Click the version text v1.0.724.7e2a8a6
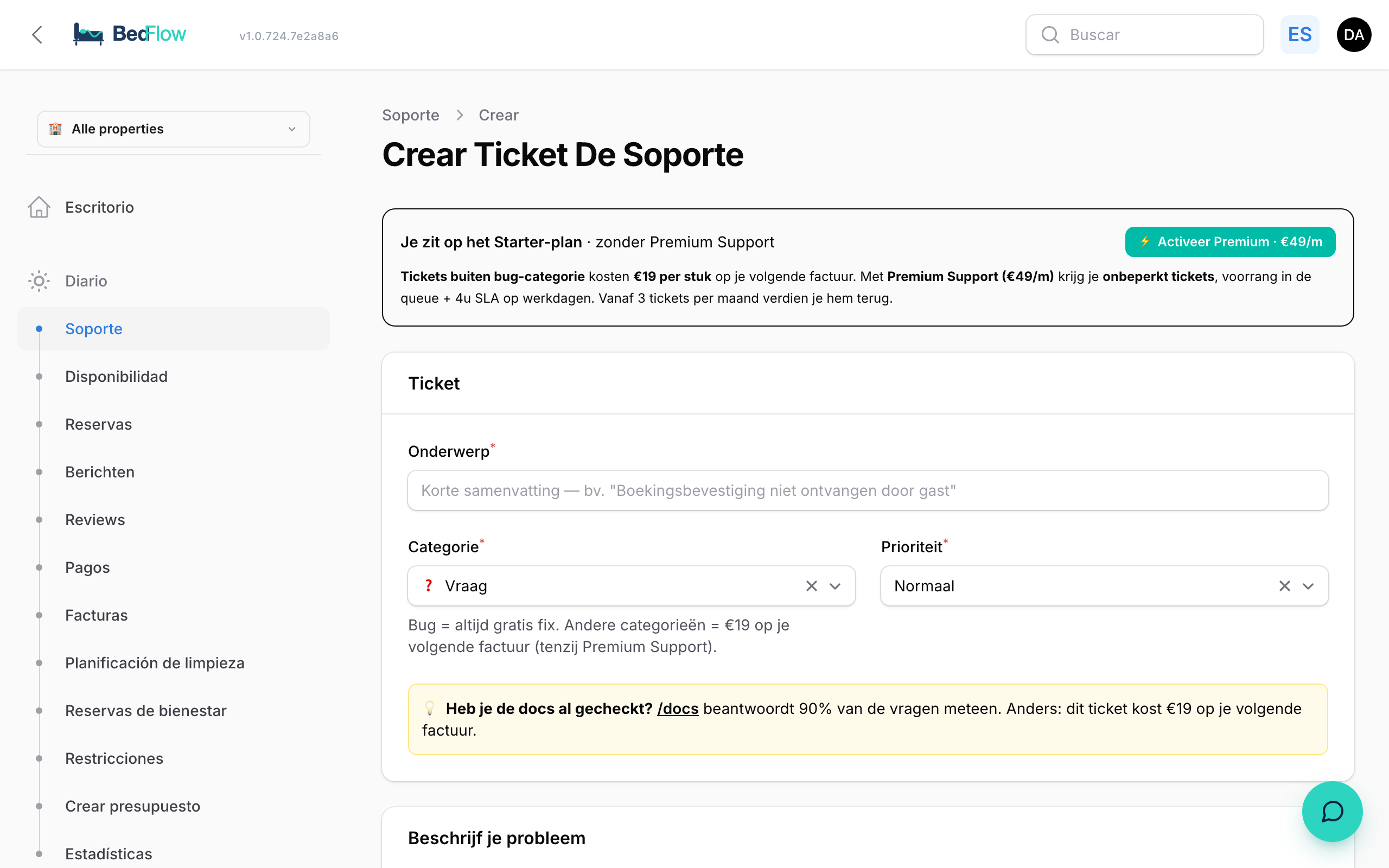Screen dimensions: 1389x868 289,36
